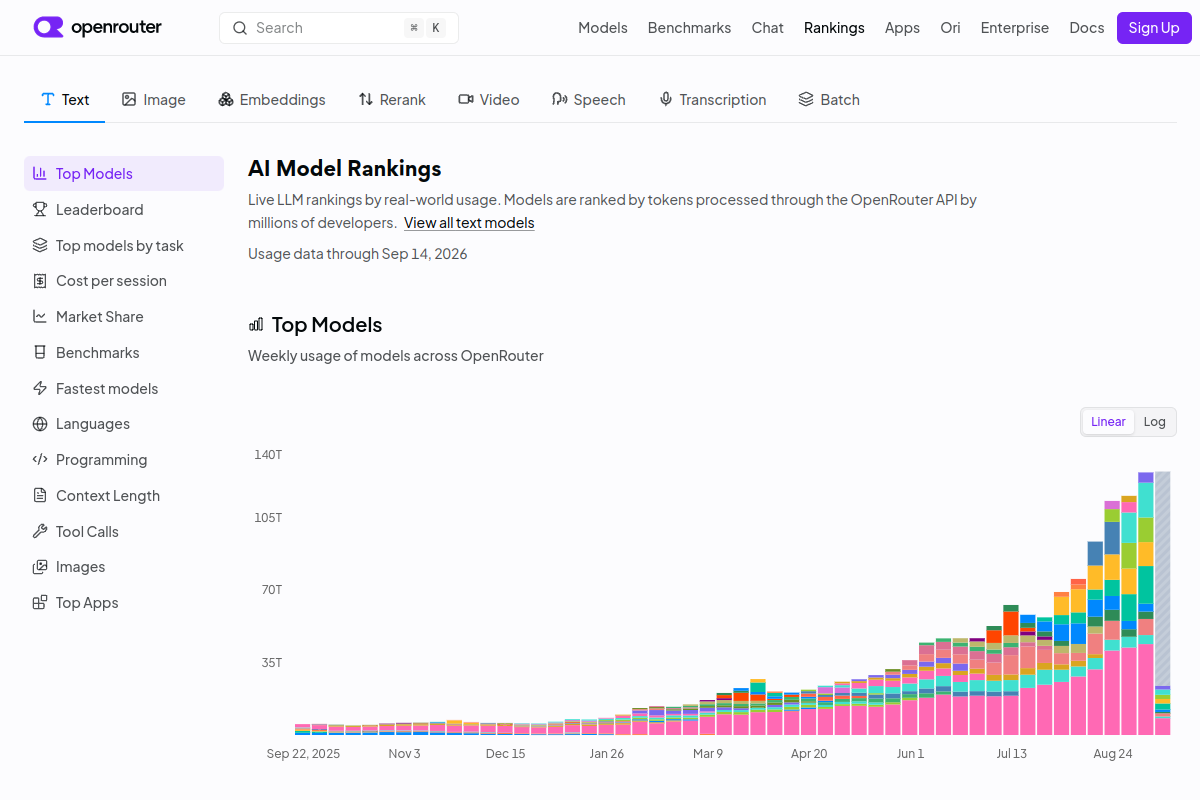
Task: Click the search magnifier icon
Action: point(240,28)
